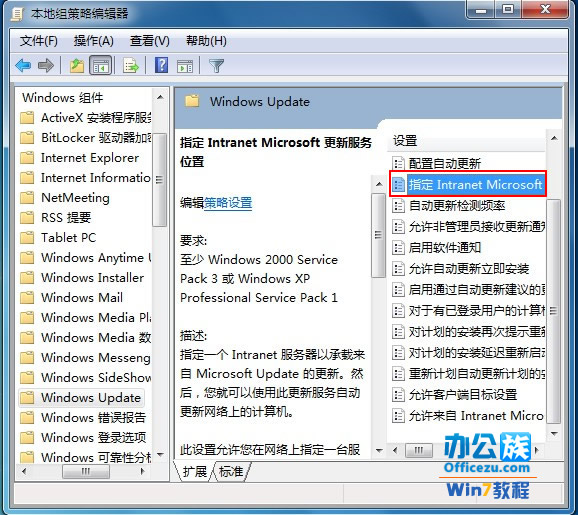Screen dimensions: 578x515
Task: Select the Windows 登录选项 folder
Action: (83, 437)
